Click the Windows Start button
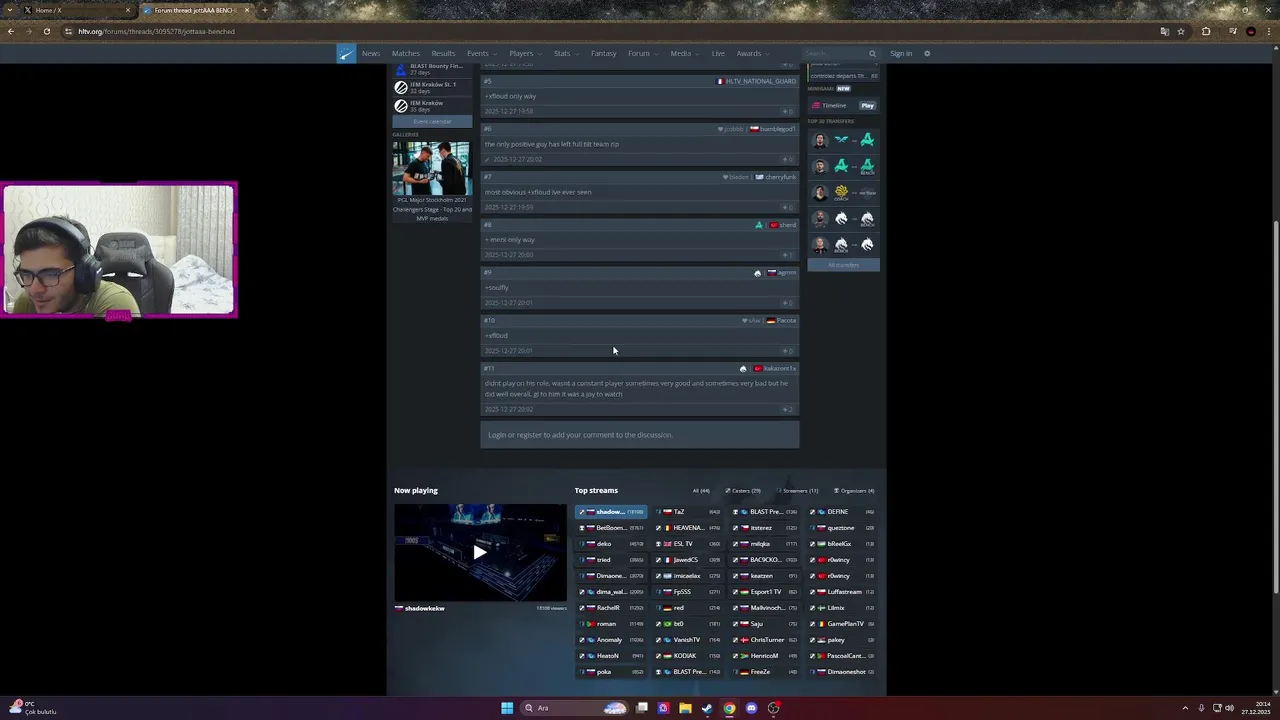Screen dimensions: 1280x720 (x=507, y=708)
